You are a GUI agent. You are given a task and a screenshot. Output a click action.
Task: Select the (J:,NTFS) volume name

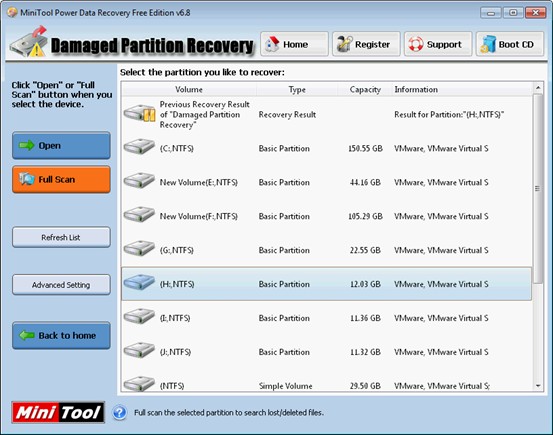coord(175,352)
